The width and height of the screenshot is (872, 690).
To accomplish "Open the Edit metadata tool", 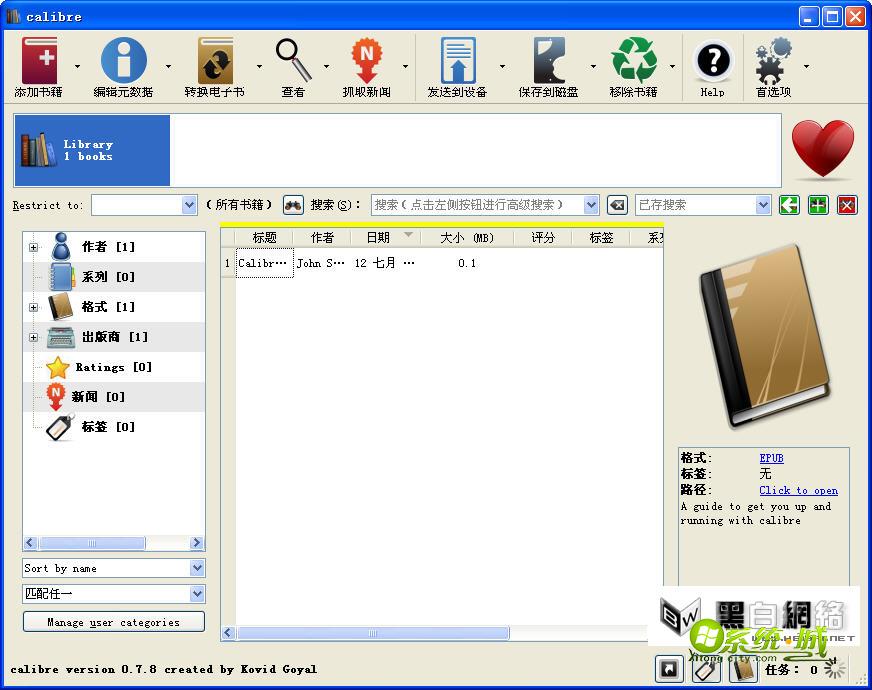I will 123,62.
